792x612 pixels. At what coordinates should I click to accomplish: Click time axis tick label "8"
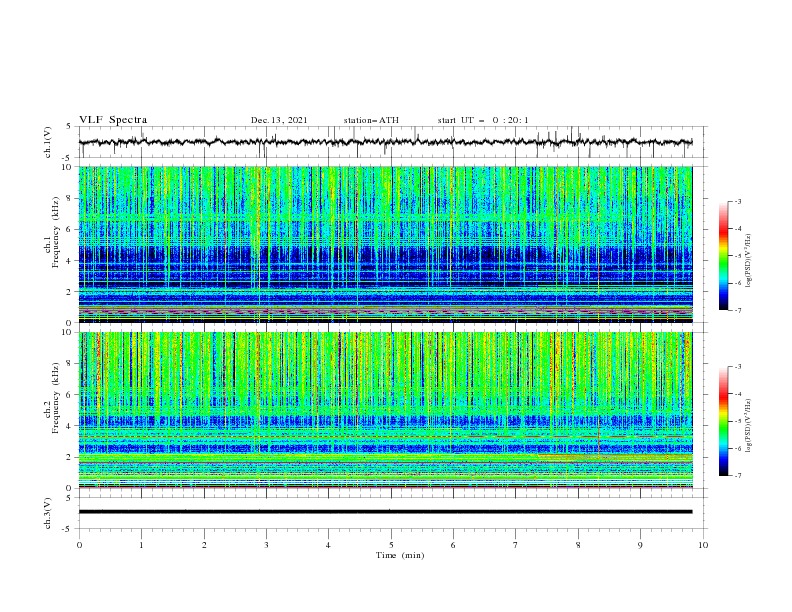tap(578, 545)
